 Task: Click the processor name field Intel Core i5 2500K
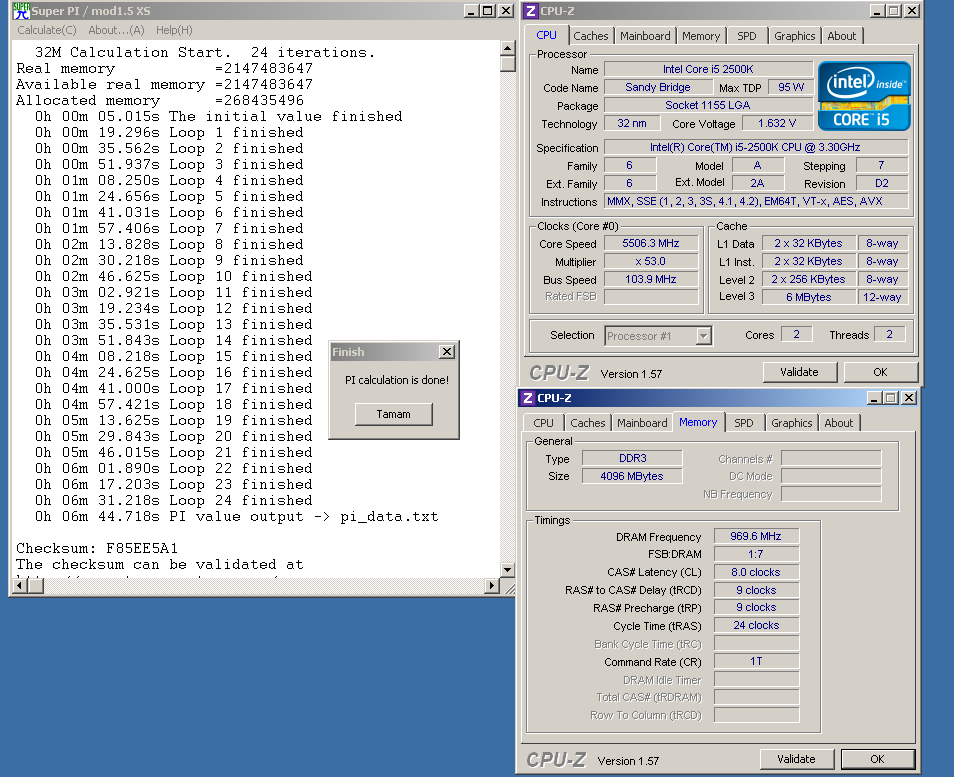pyautogui.click(x=708, y=69)
